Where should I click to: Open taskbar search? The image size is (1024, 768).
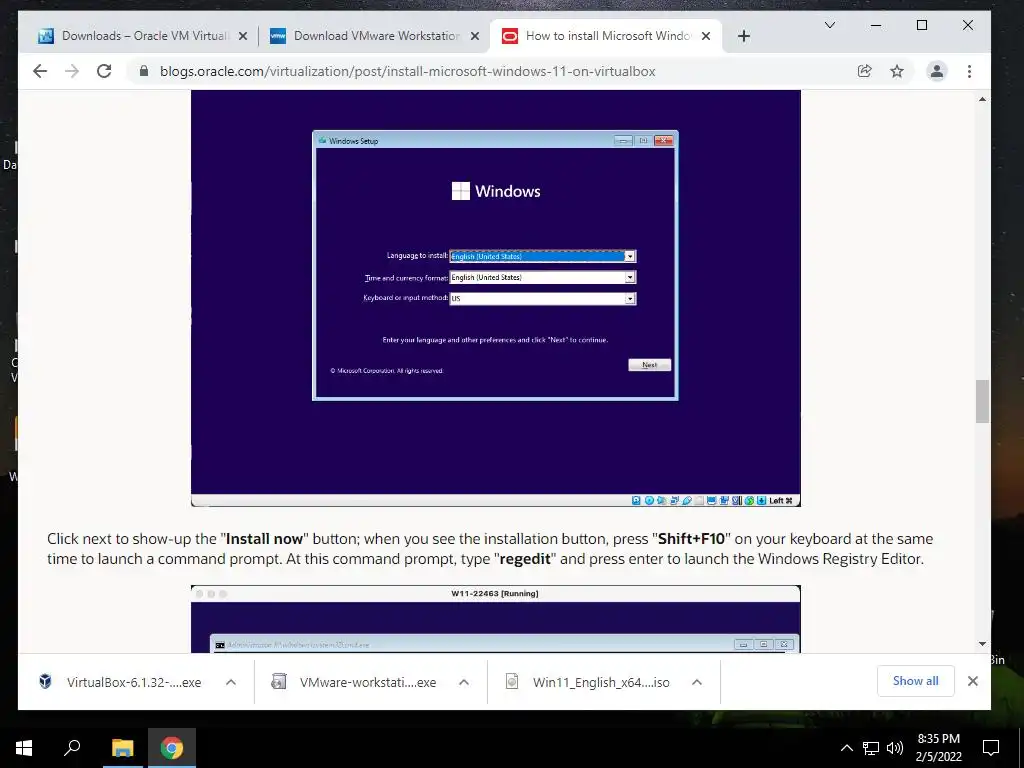click(x=72, y=748)
